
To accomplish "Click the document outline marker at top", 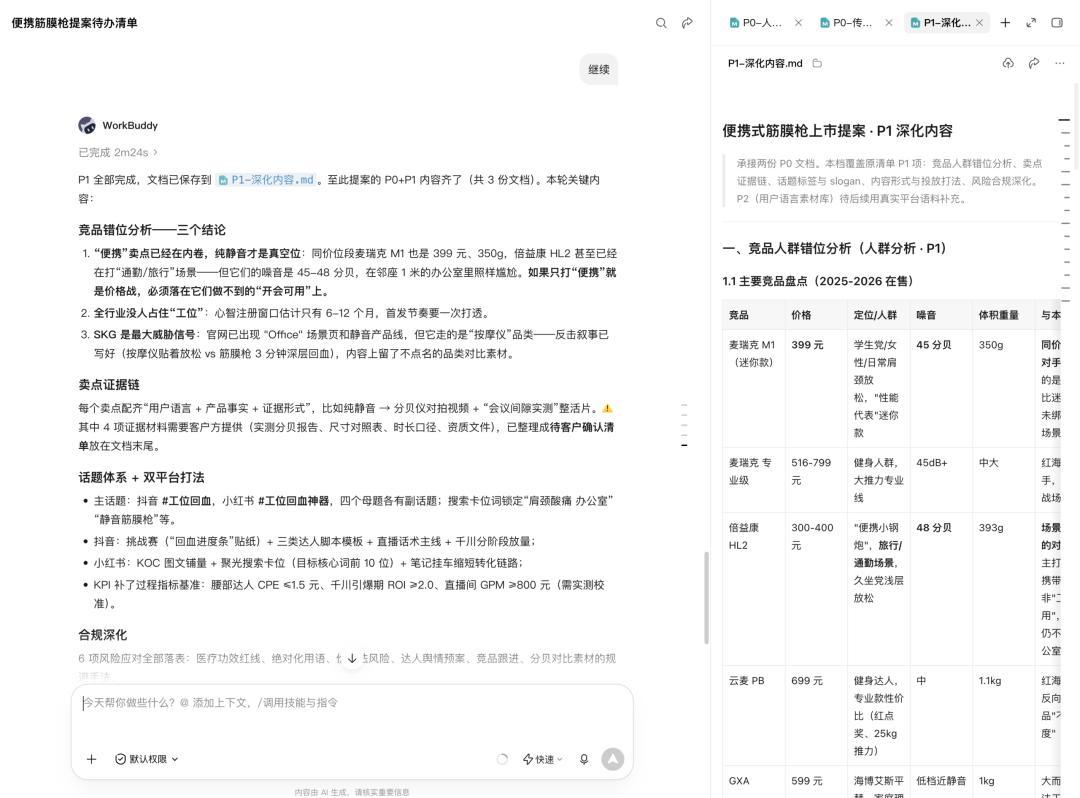I will [x=1064, y=120].
